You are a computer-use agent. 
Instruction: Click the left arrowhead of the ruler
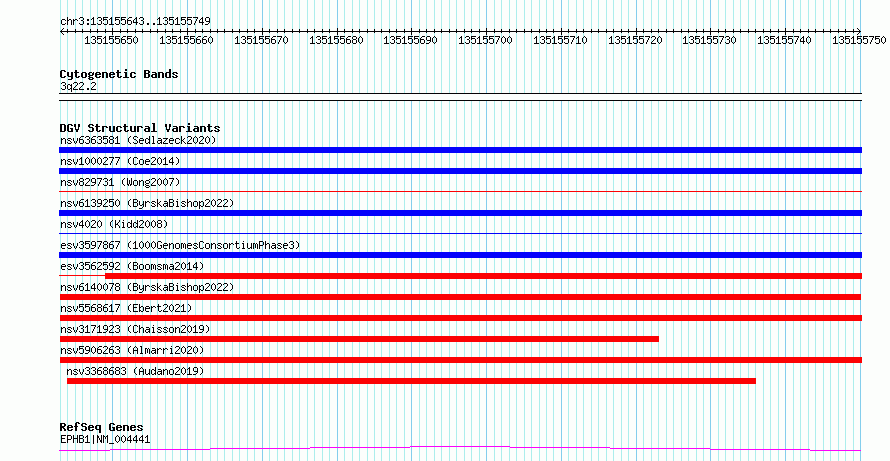click(x=62, y=31)
